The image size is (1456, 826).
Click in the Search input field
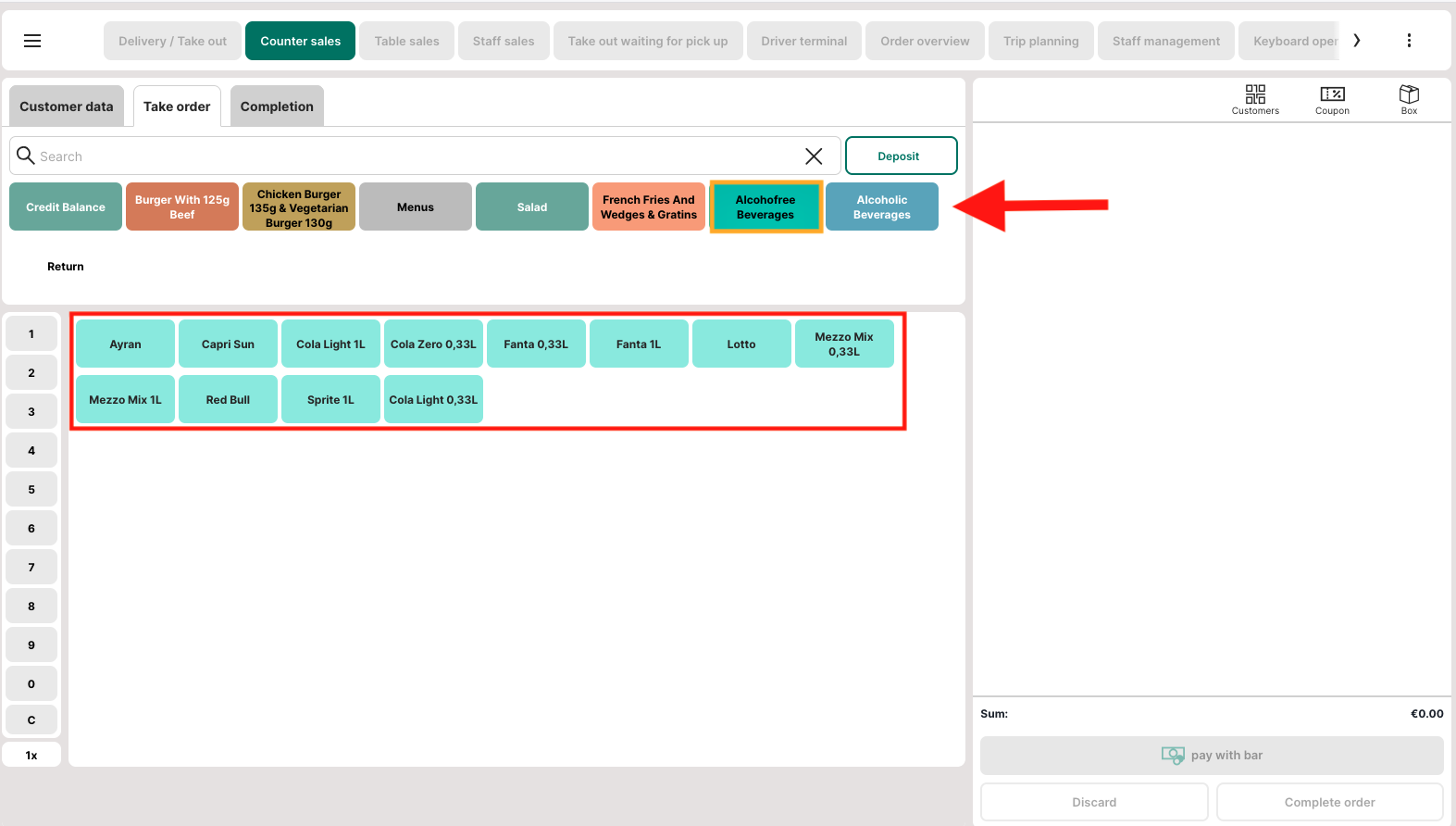click(x=417, y=156)
